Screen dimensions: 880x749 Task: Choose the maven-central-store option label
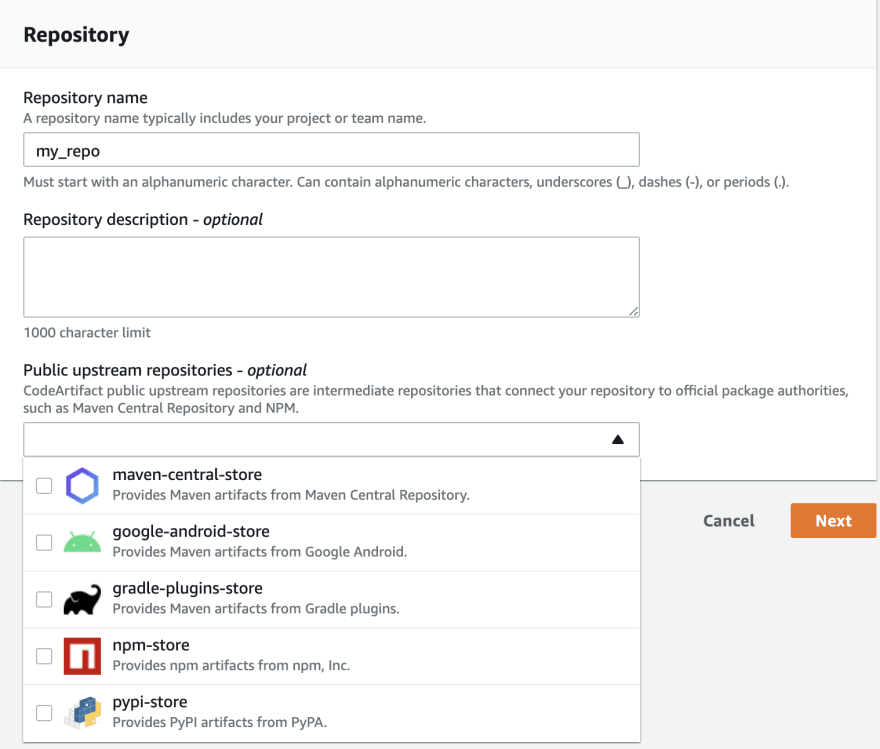[x=187, y=475]
